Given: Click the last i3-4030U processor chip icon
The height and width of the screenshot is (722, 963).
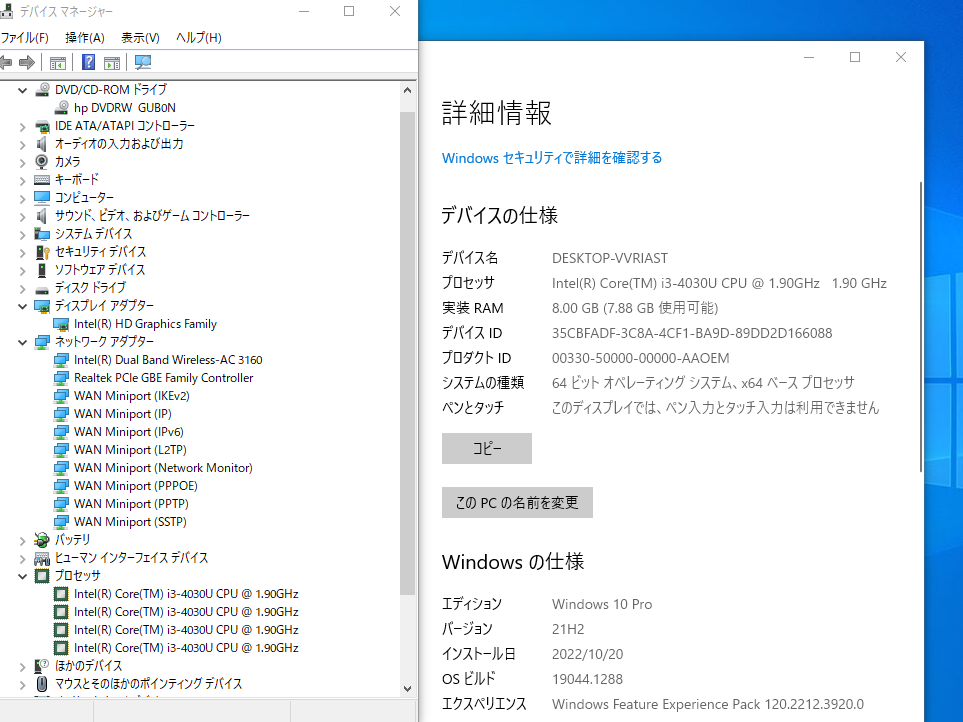Looking at the screenshot, I should tap(61, 648).
